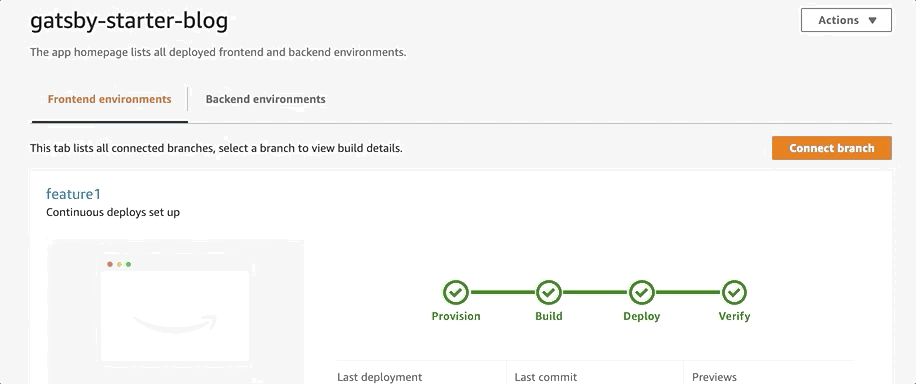Switch to the Backend environments tab

(265, 99)
